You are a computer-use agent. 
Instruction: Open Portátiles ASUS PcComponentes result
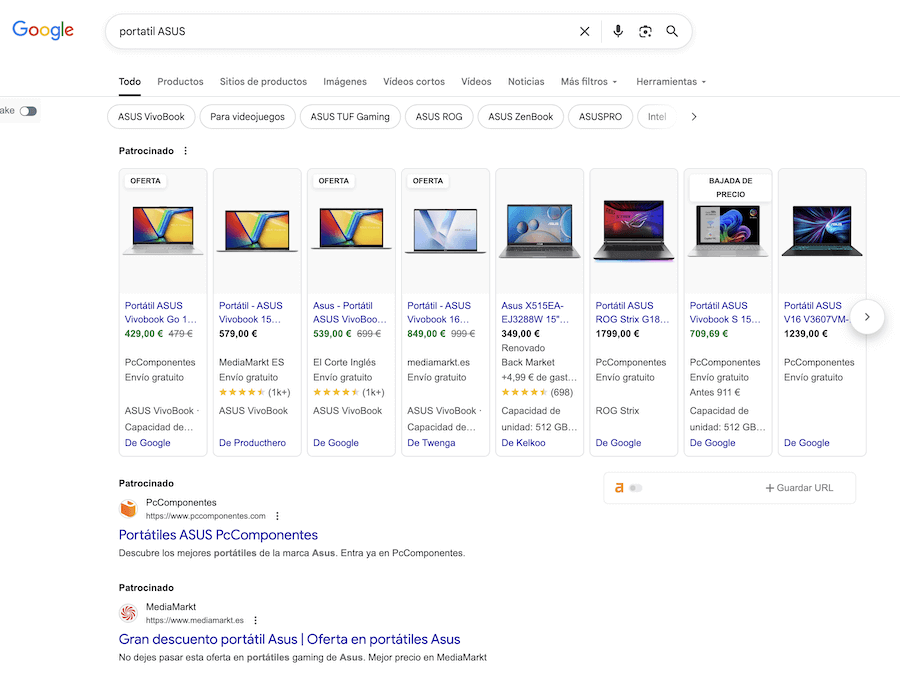[218, 535]
